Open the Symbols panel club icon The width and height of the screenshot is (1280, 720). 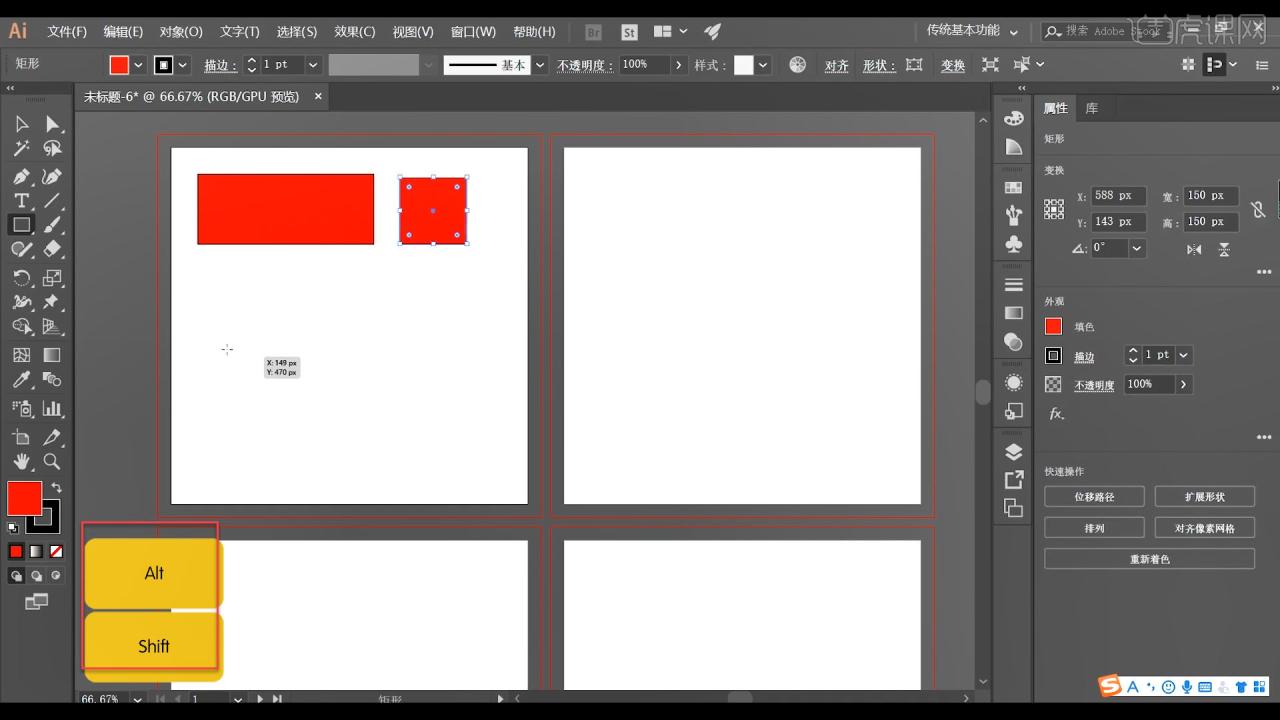pos(1013,244)
